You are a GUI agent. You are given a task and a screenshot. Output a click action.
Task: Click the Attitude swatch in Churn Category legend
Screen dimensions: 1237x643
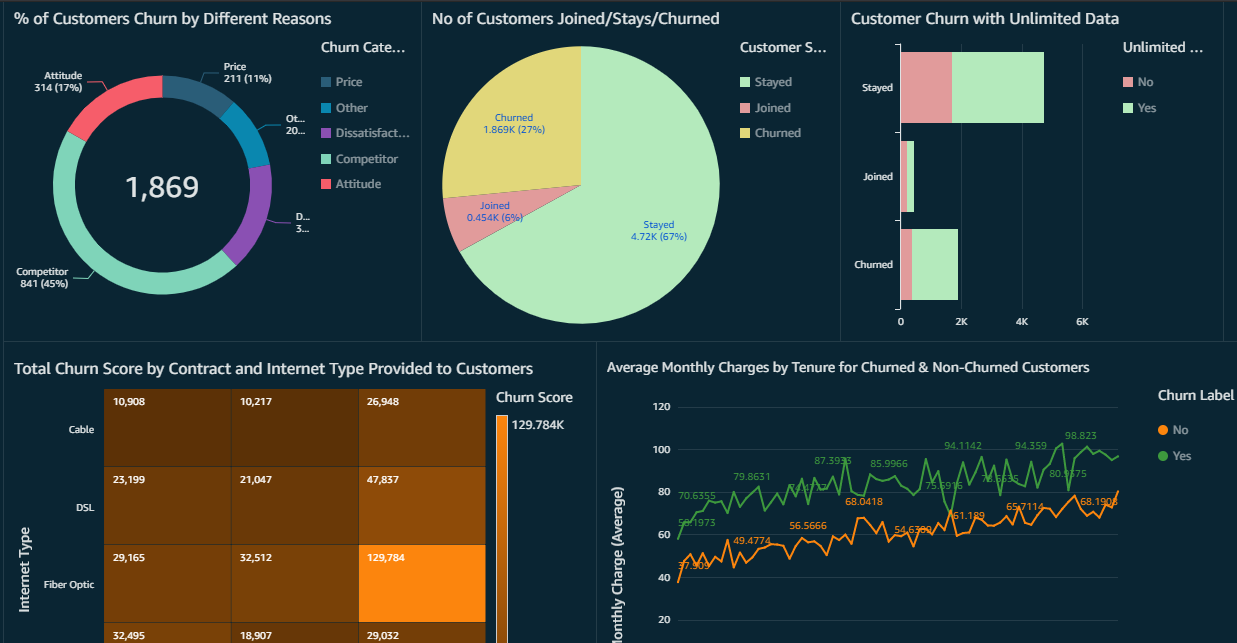click(326, 184)
